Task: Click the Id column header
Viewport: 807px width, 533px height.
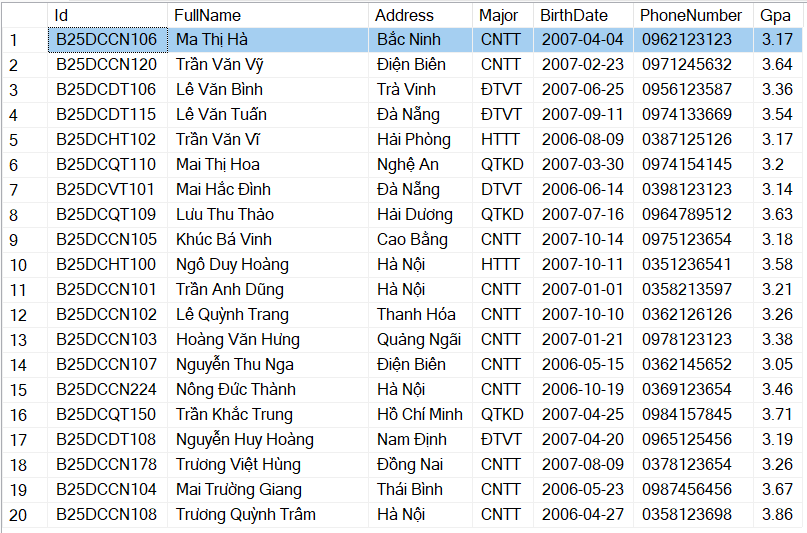Action: [107, 15]
